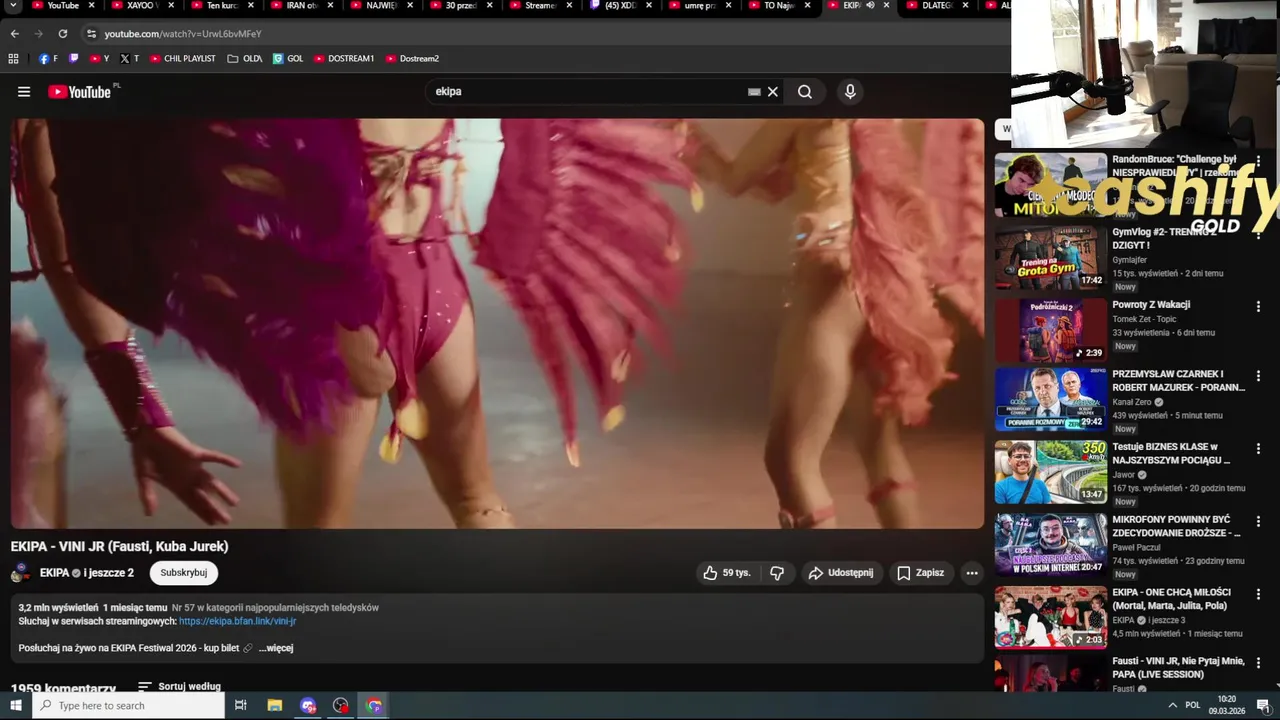Open options for the EKIPA - ONE CHCĄ MIŁOŚCI video
The image size is (1280, 720).
[1258, 594]
